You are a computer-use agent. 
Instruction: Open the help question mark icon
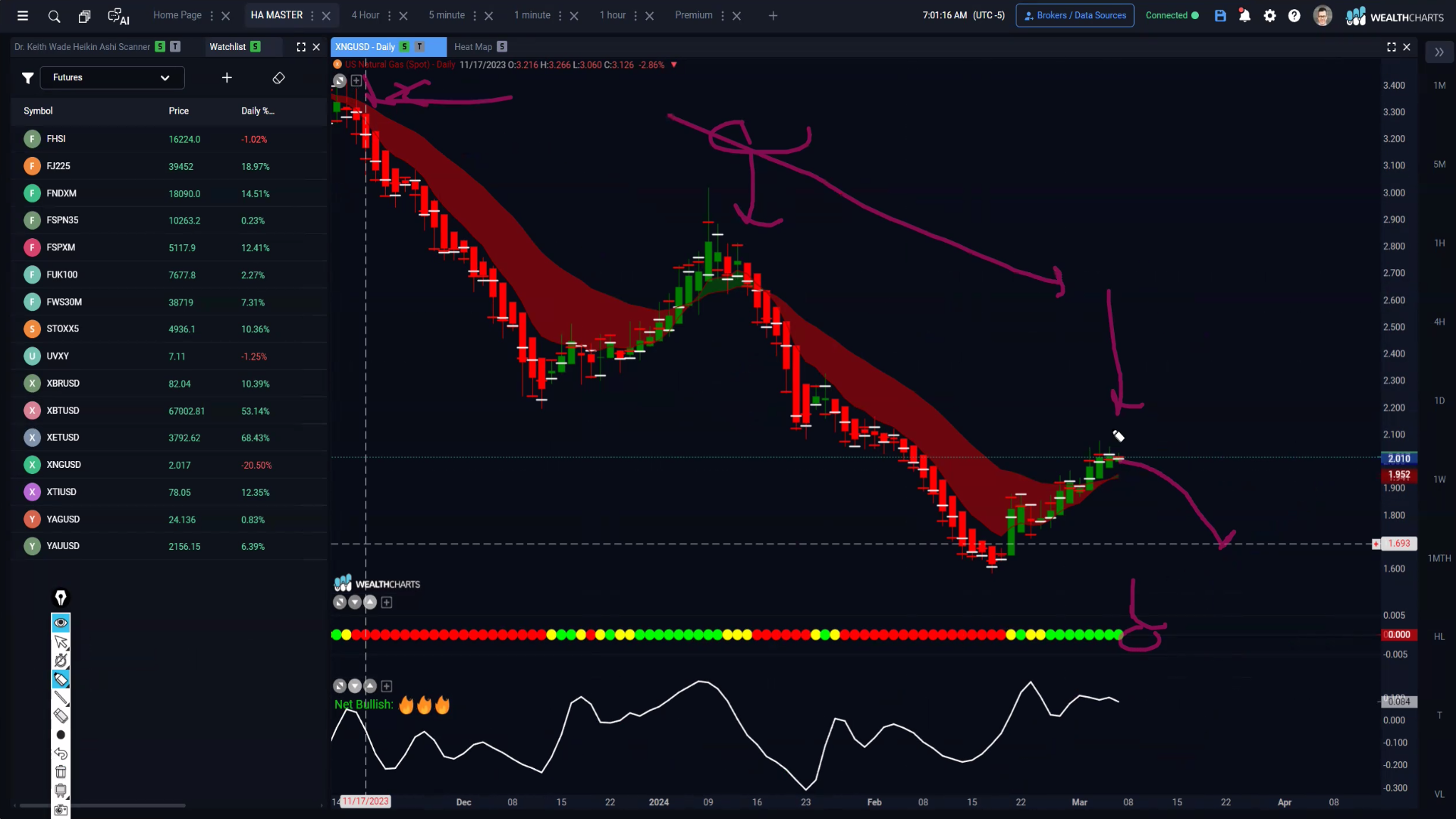(1294, 15)
